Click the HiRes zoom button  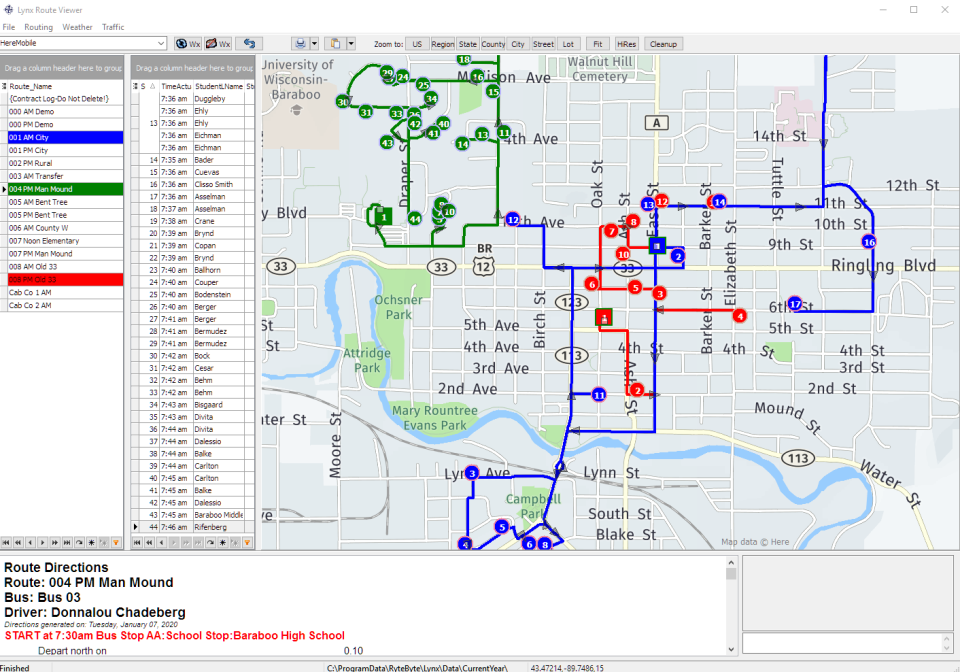pos(626,43)
